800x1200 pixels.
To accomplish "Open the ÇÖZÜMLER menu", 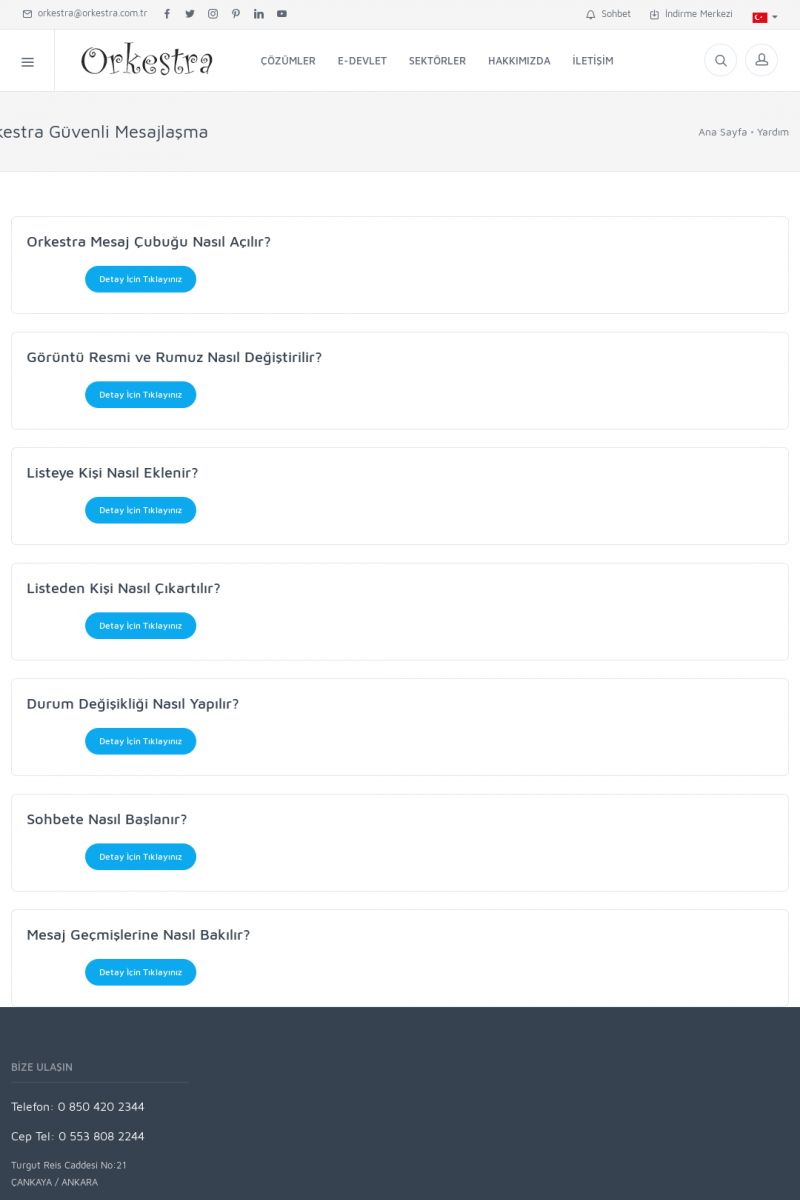I will click(288, 61).
